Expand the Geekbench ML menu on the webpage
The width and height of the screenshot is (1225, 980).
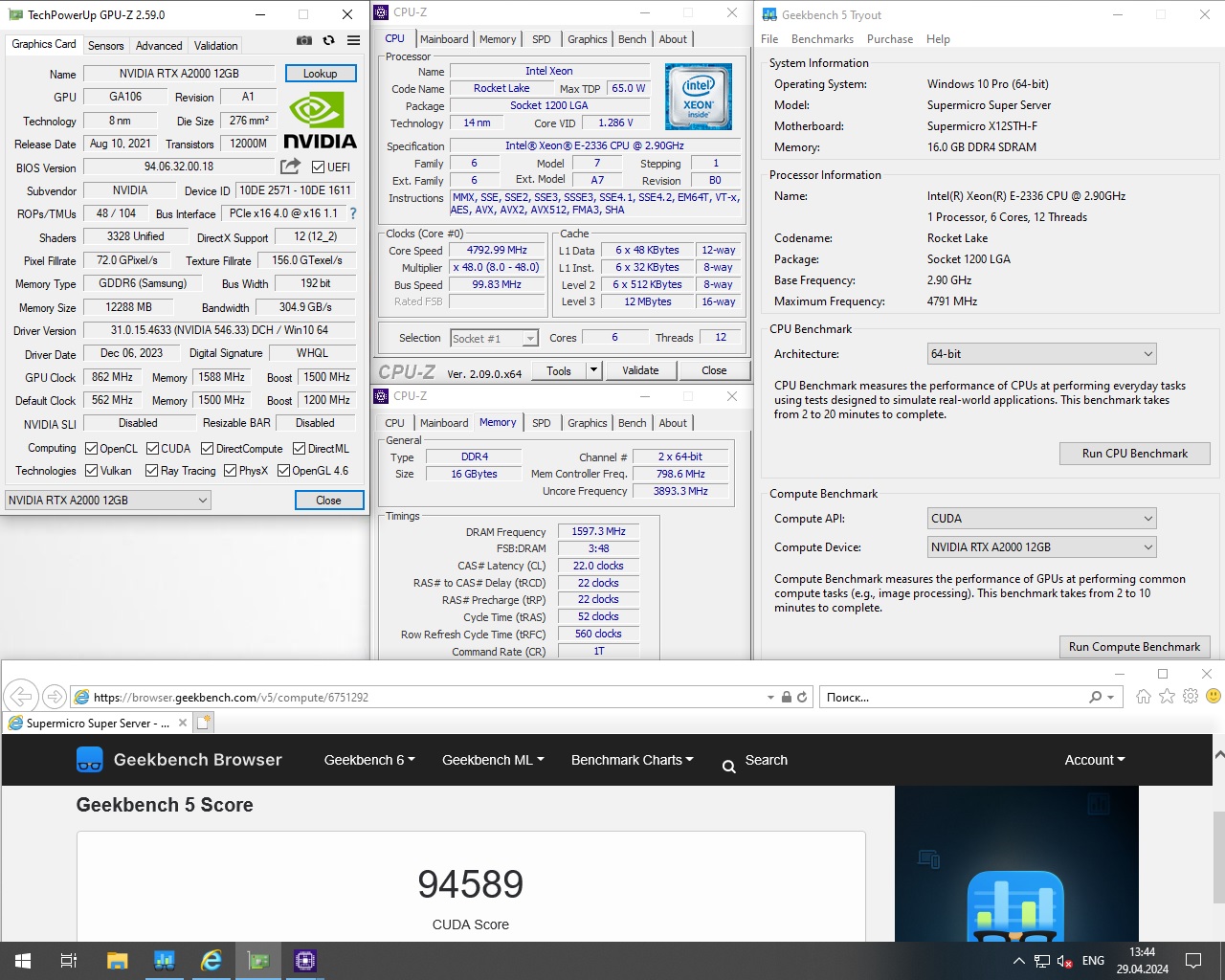(x=493, y=760)
